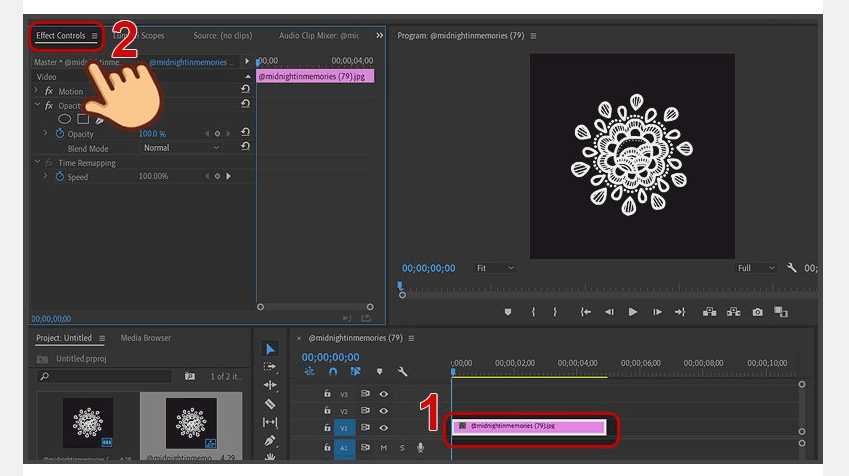Reset the Blend Mode parameter

[x=245, y=146]
